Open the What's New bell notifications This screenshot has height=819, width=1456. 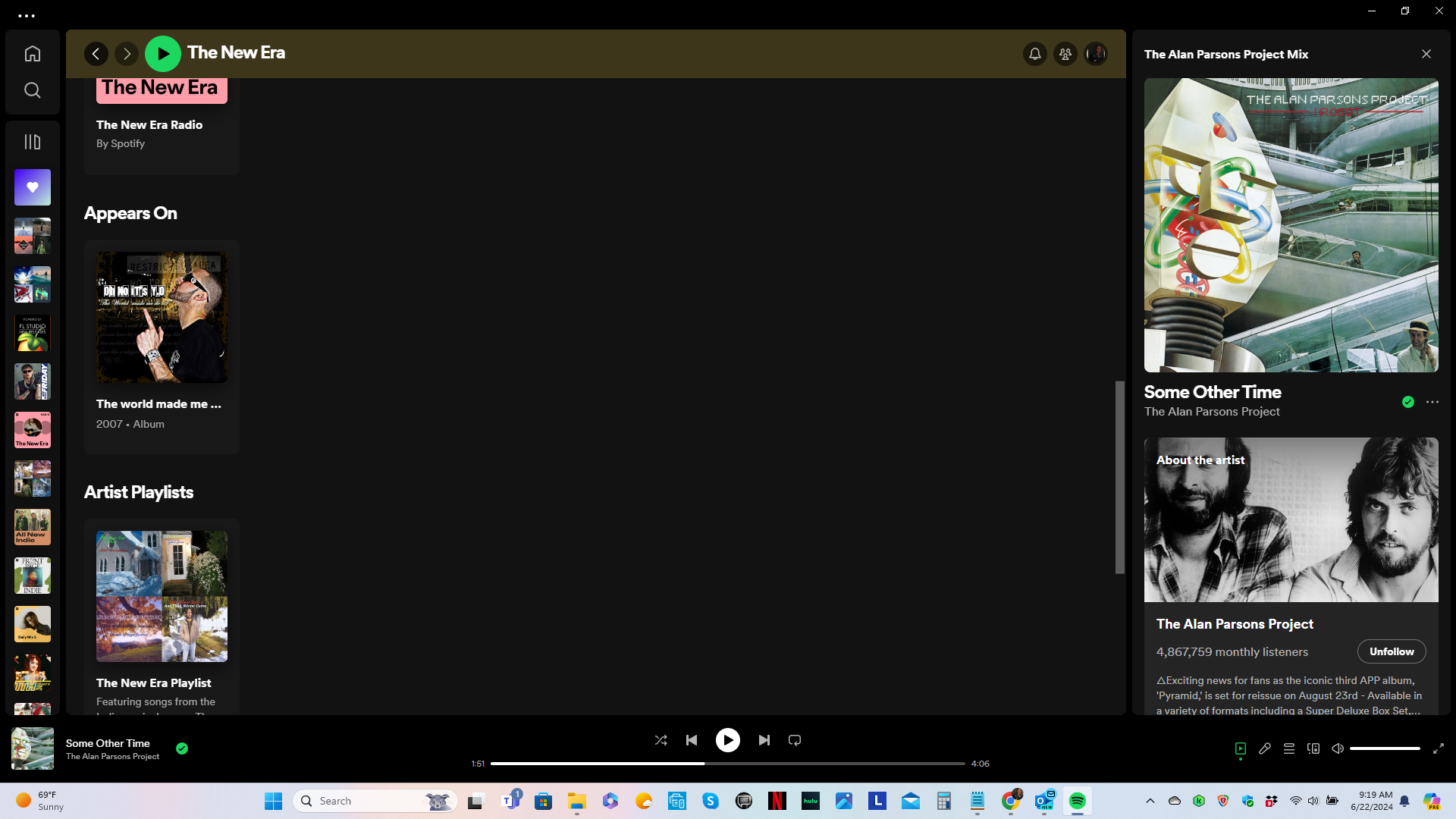pos(1035,54)
